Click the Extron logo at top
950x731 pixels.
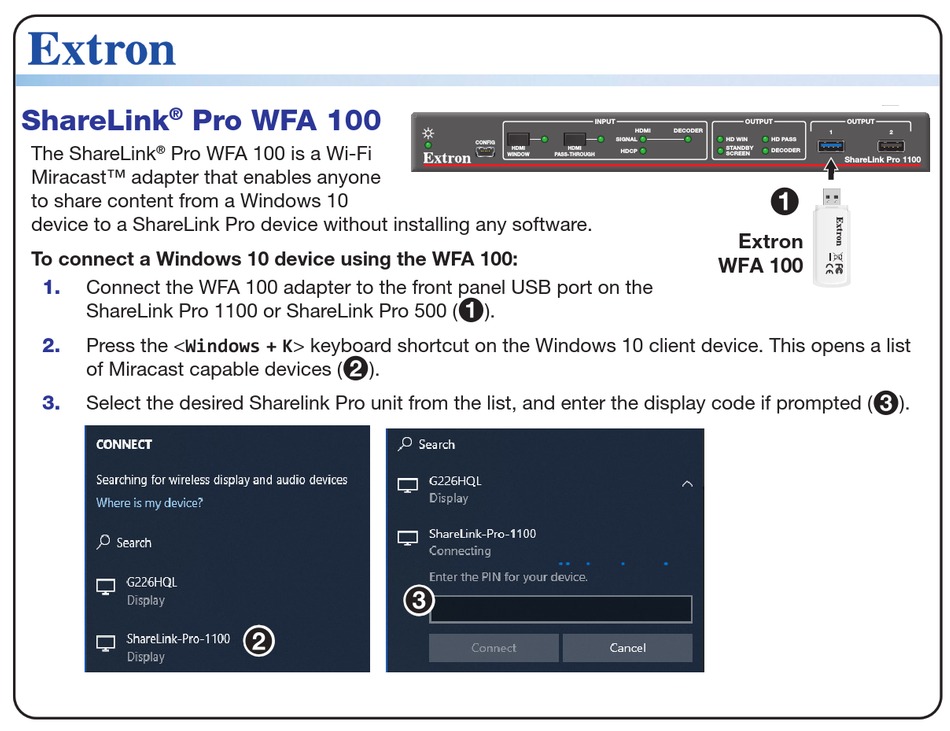coord(102,50)
